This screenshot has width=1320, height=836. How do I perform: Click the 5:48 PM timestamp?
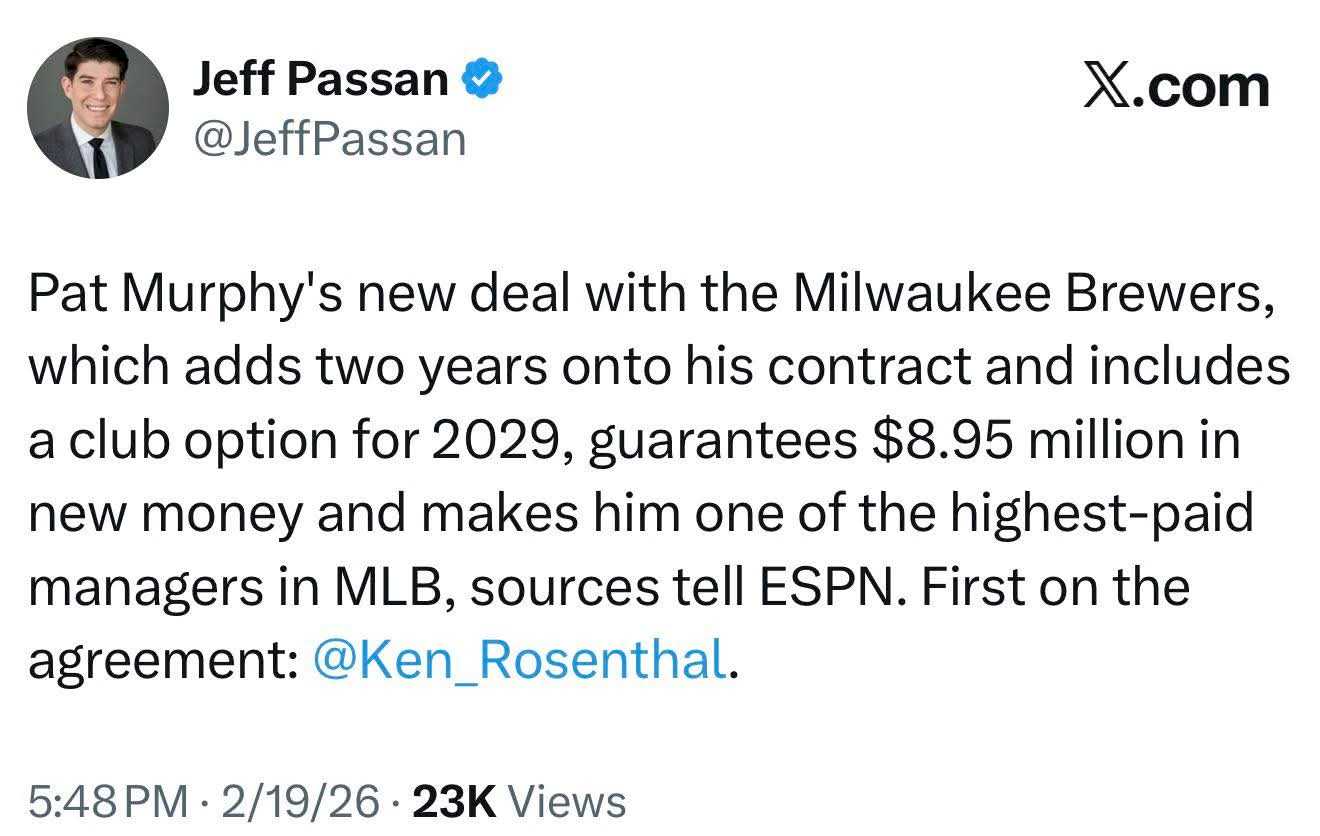click(107, 802)
